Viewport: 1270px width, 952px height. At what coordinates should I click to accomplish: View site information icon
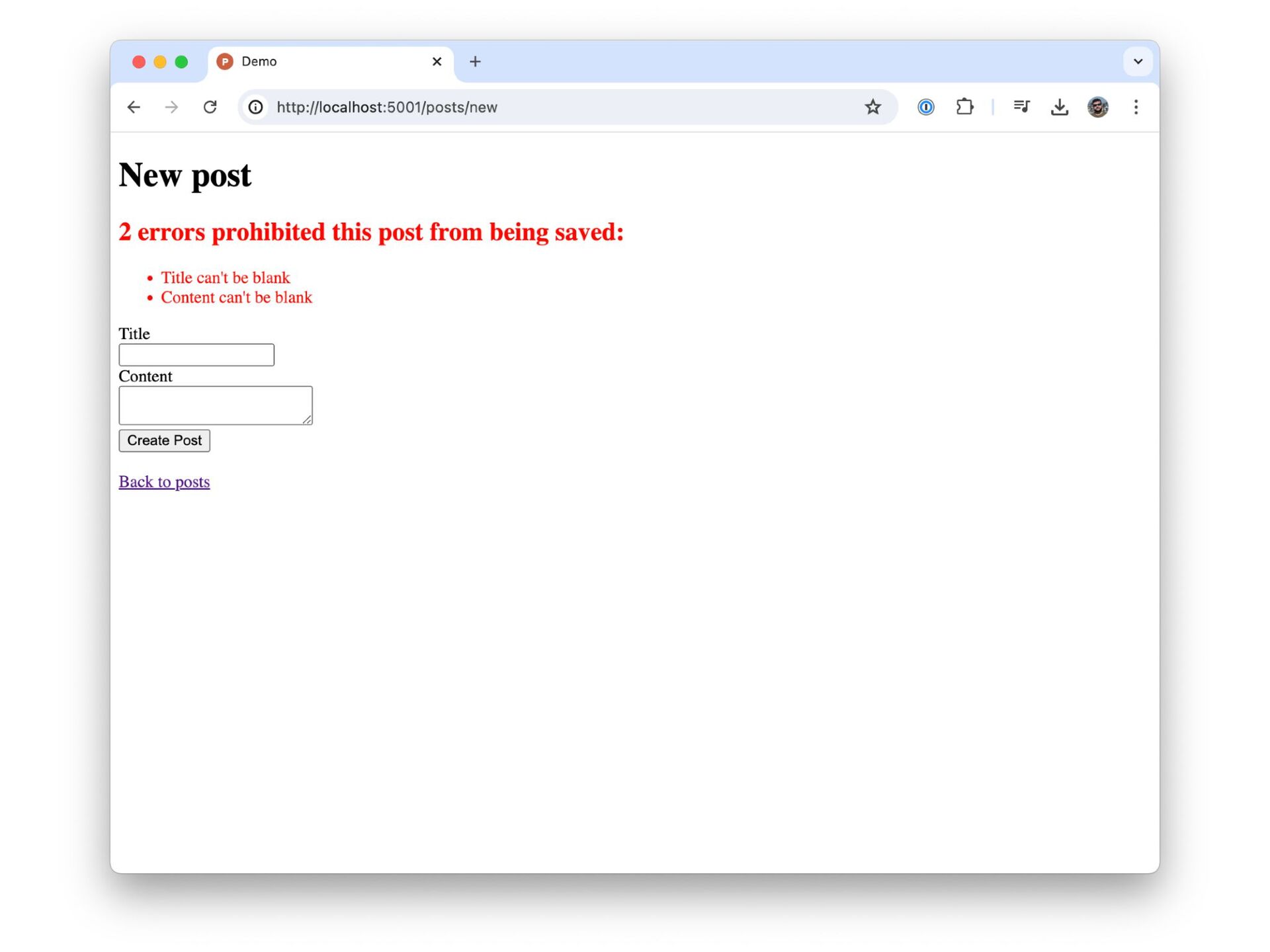click(x=256, y=107)
